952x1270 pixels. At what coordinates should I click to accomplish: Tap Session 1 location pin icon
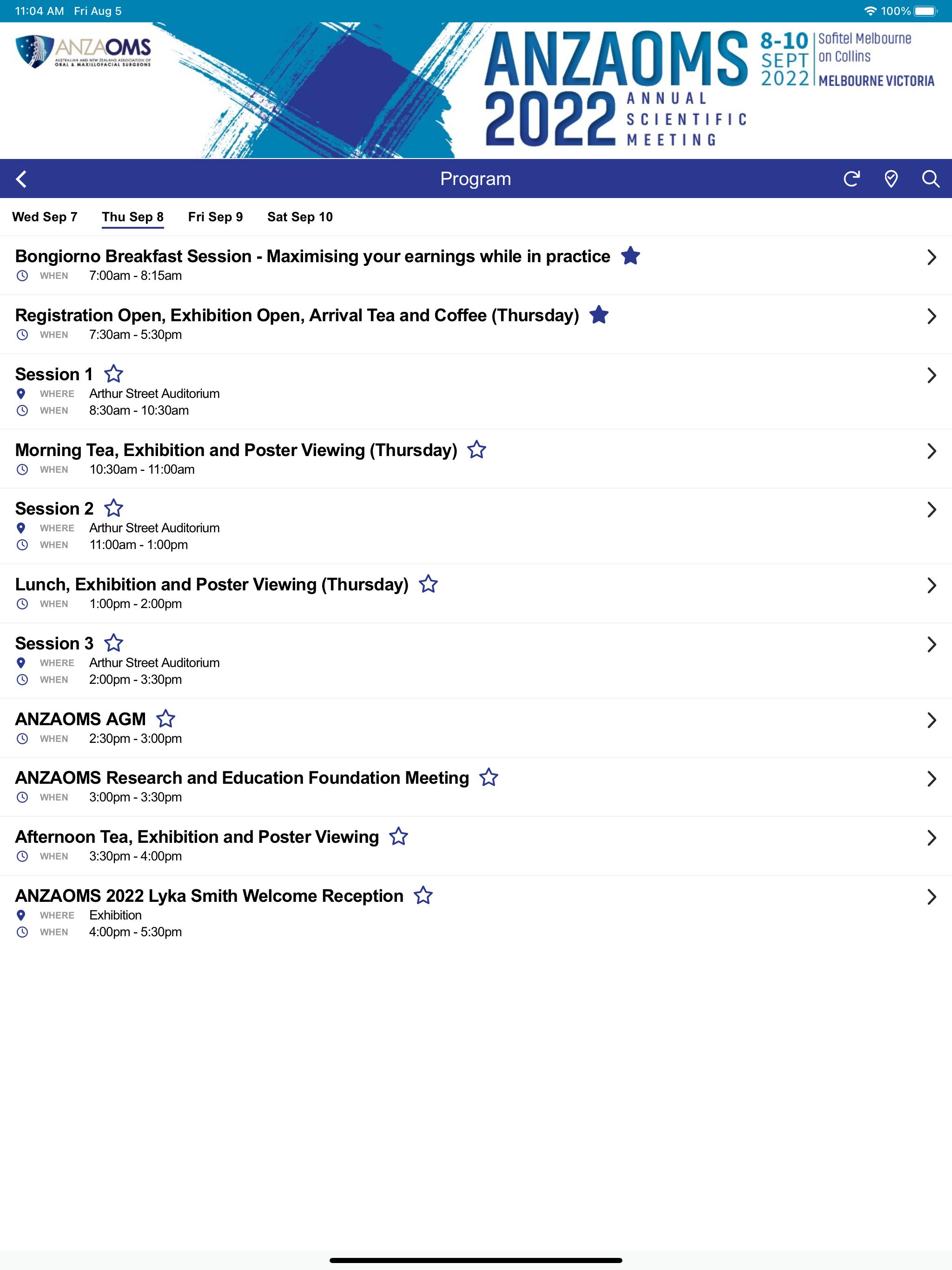pyautogui.click(x=21, y=394)
